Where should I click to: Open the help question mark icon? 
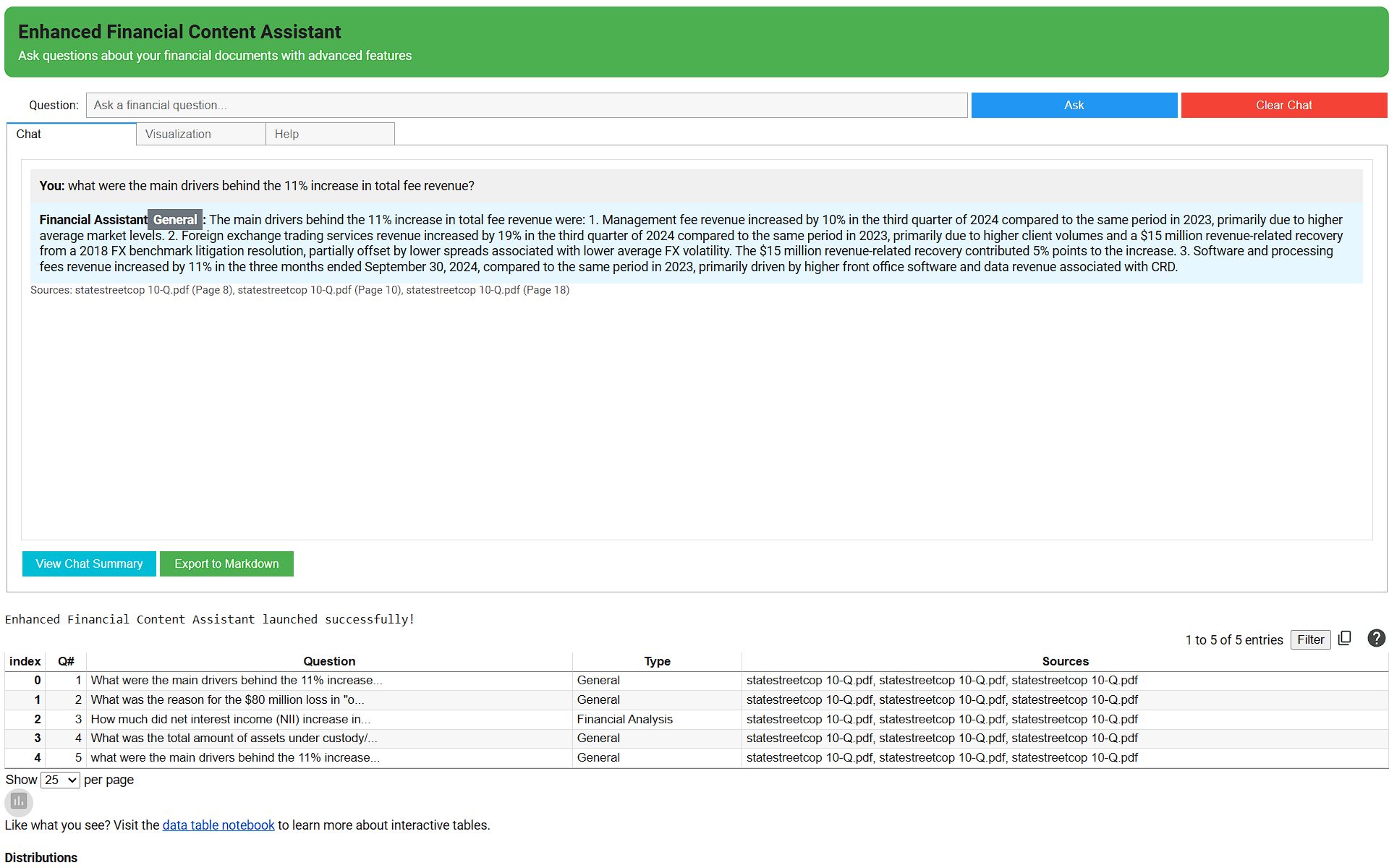point(1376,639)
